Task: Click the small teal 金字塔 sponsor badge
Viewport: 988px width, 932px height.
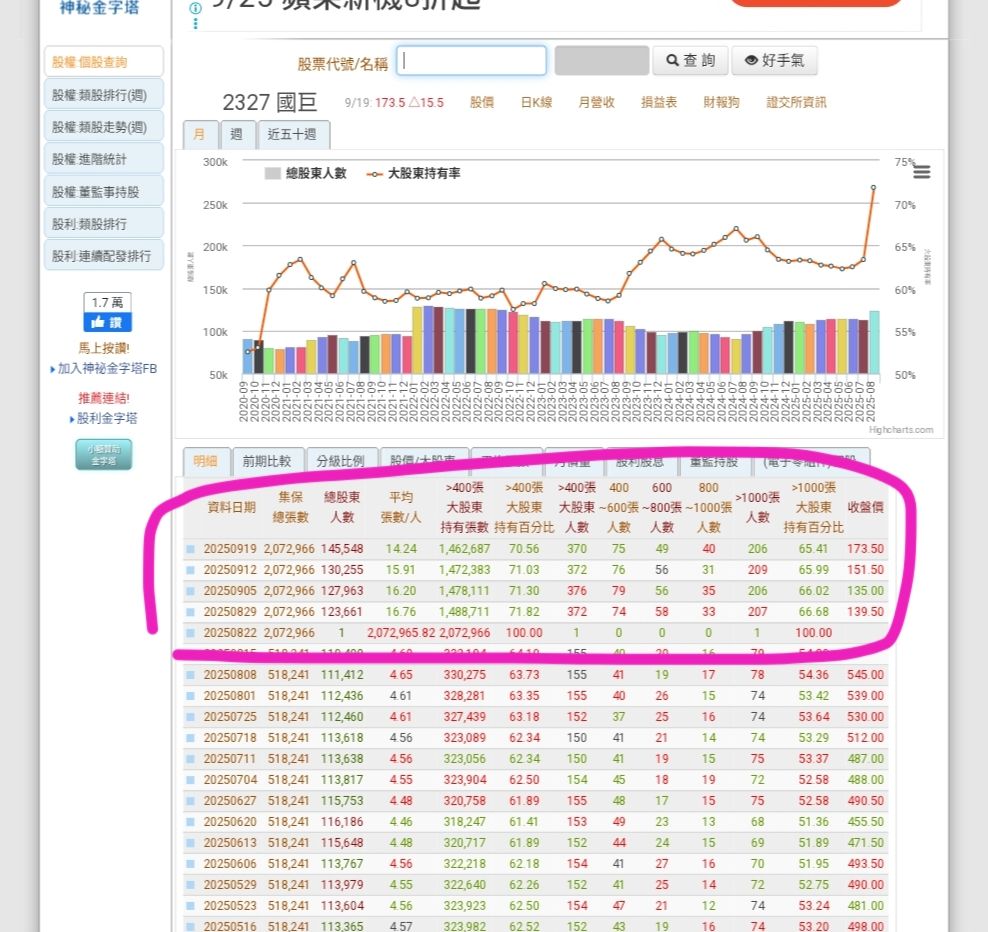Action: (x=104, y=454)
